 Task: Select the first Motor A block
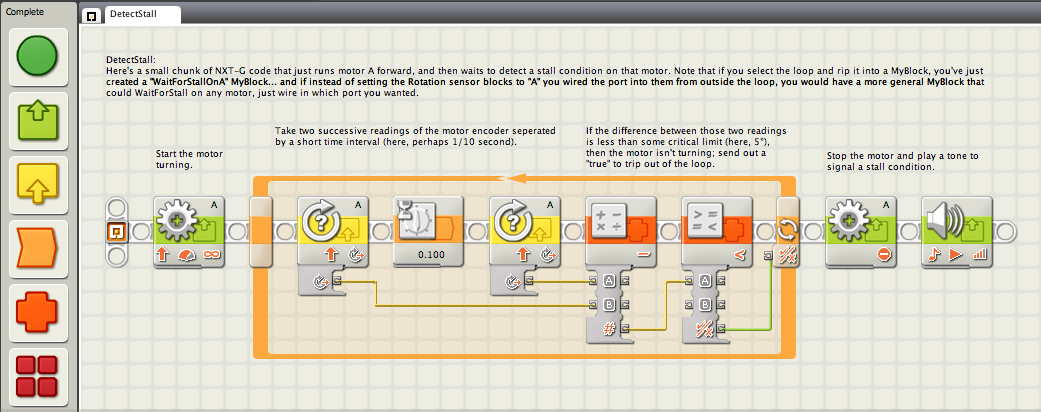pyautogui.click(x=189, y=232)
